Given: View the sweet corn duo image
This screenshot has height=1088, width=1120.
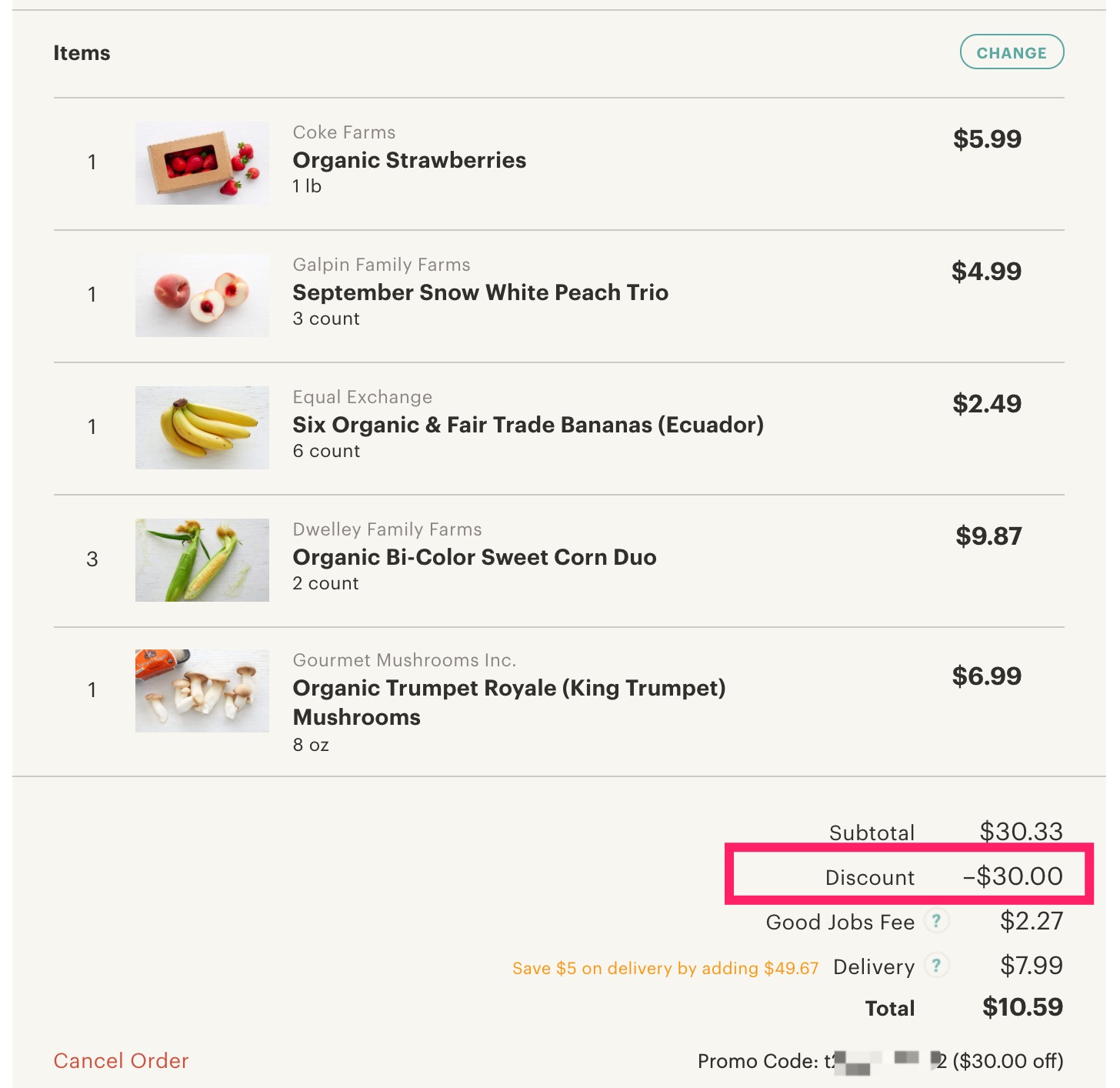Looking at the screenshot, I should (x=202, y=559).
